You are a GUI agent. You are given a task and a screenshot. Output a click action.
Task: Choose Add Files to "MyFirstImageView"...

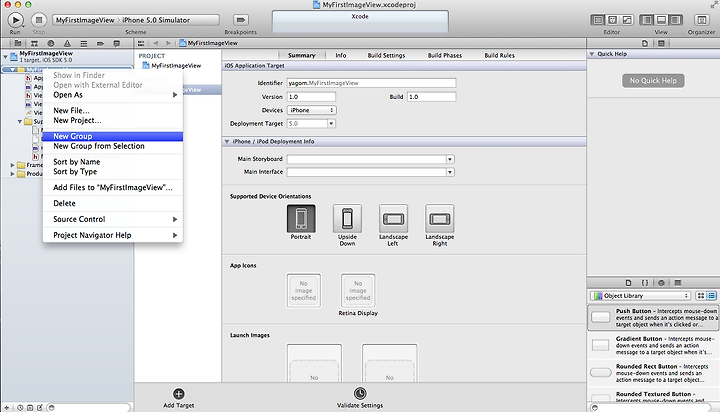pos(113,187)
